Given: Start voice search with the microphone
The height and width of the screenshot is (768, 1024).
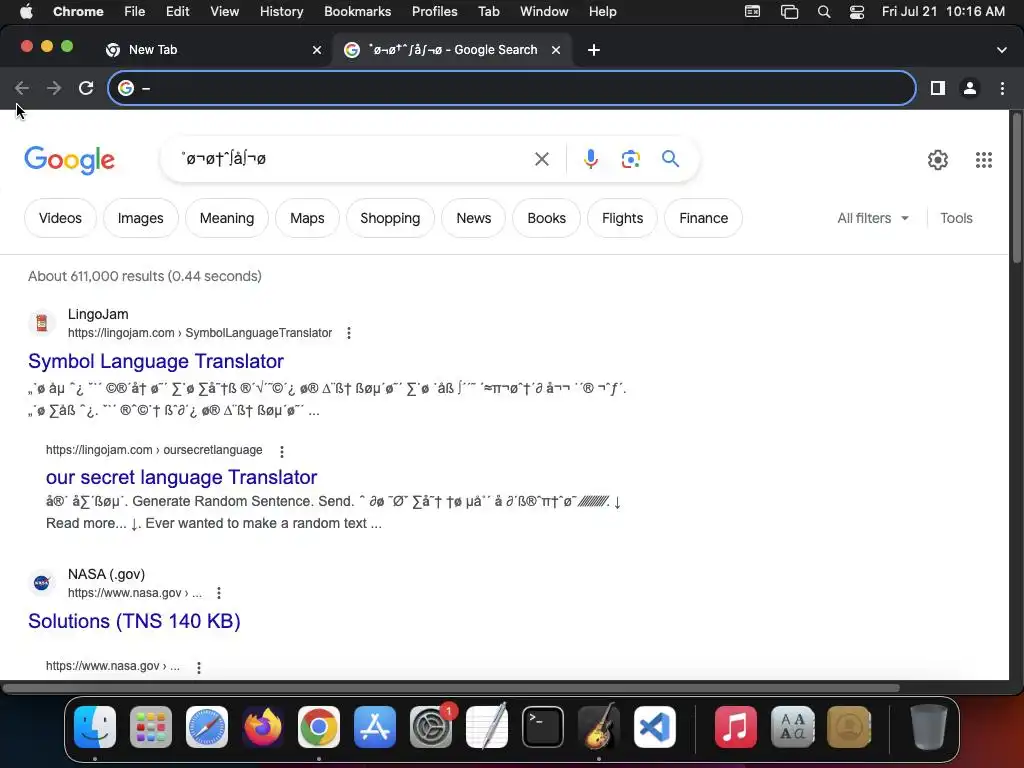Looking at the screenshot, I should tap(590, 159).
